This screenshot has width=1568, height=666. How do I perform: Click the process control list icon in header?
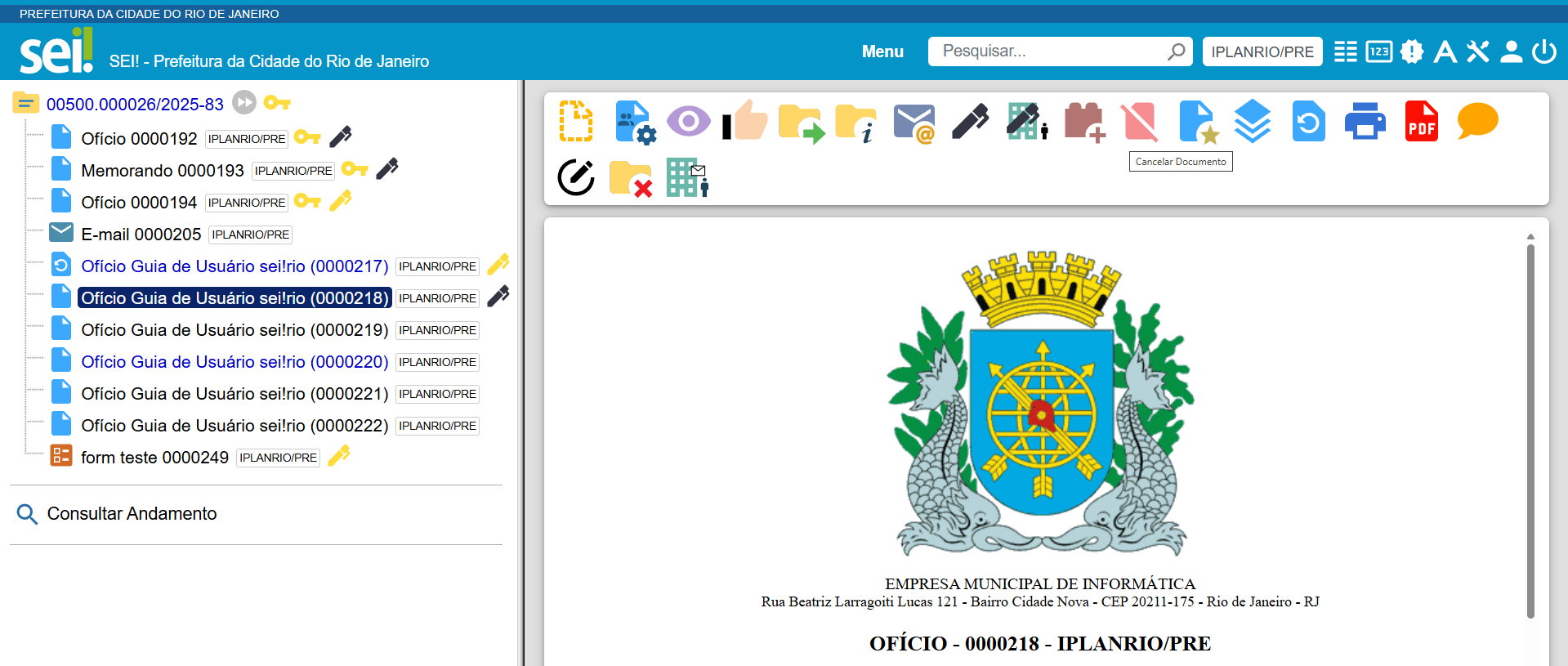click(1345, 51)
